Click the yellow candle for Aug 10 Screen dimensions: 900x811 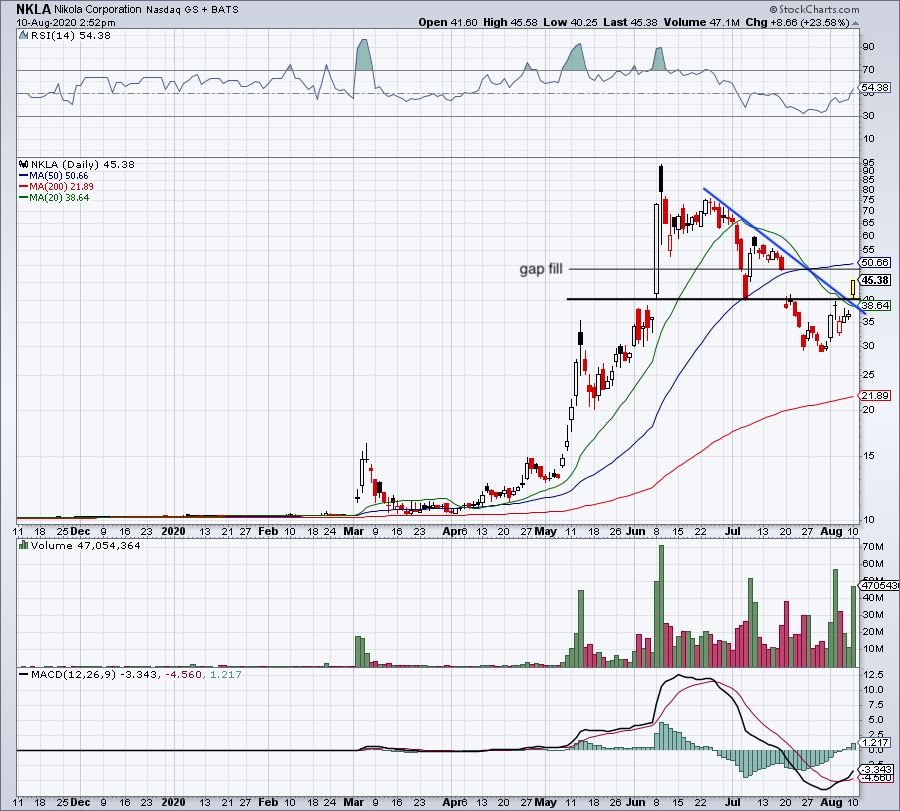coord(854,288)
